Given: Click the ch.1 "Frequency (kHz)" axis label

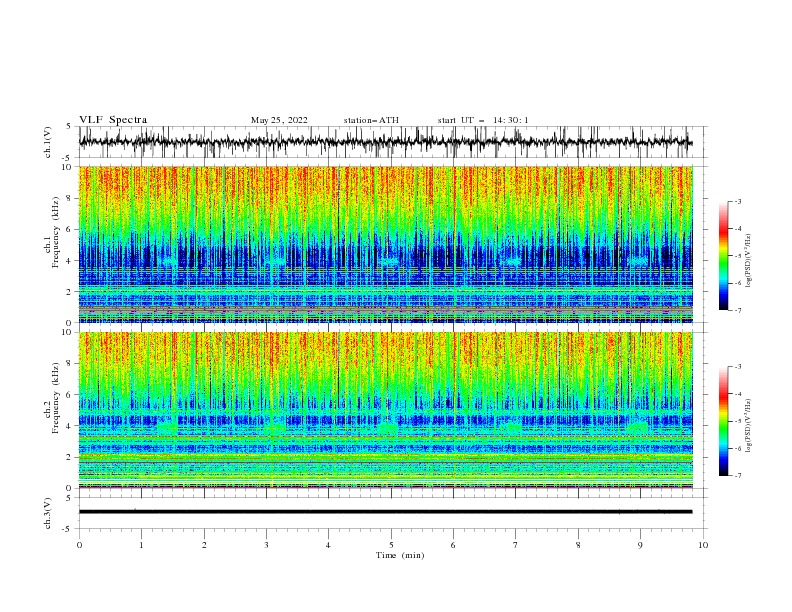Looking at the screenshot, I should (x=56, y=232).
